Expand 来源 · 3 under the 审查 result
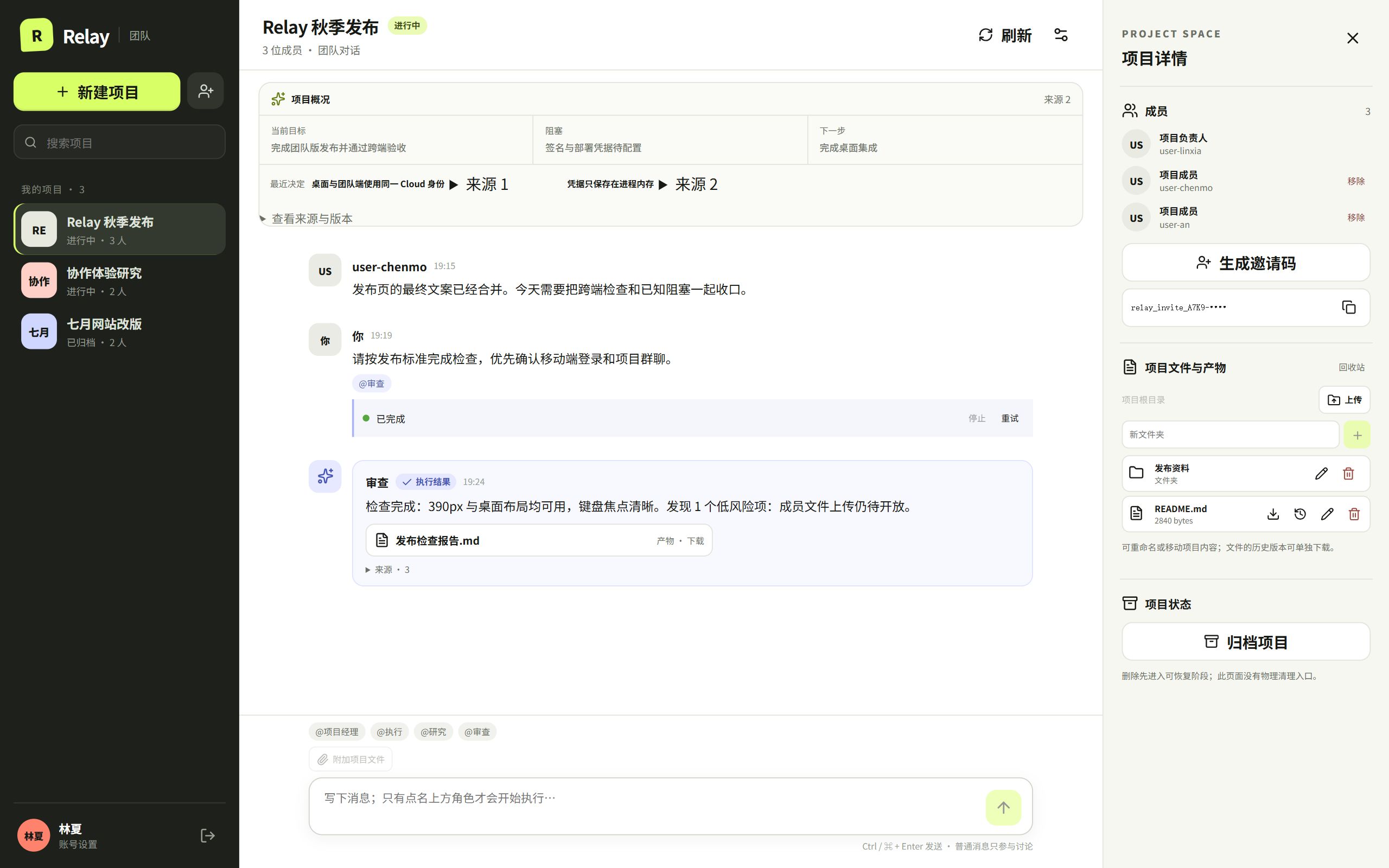This screenshot has height=868, width=1389. click(387, 570)
